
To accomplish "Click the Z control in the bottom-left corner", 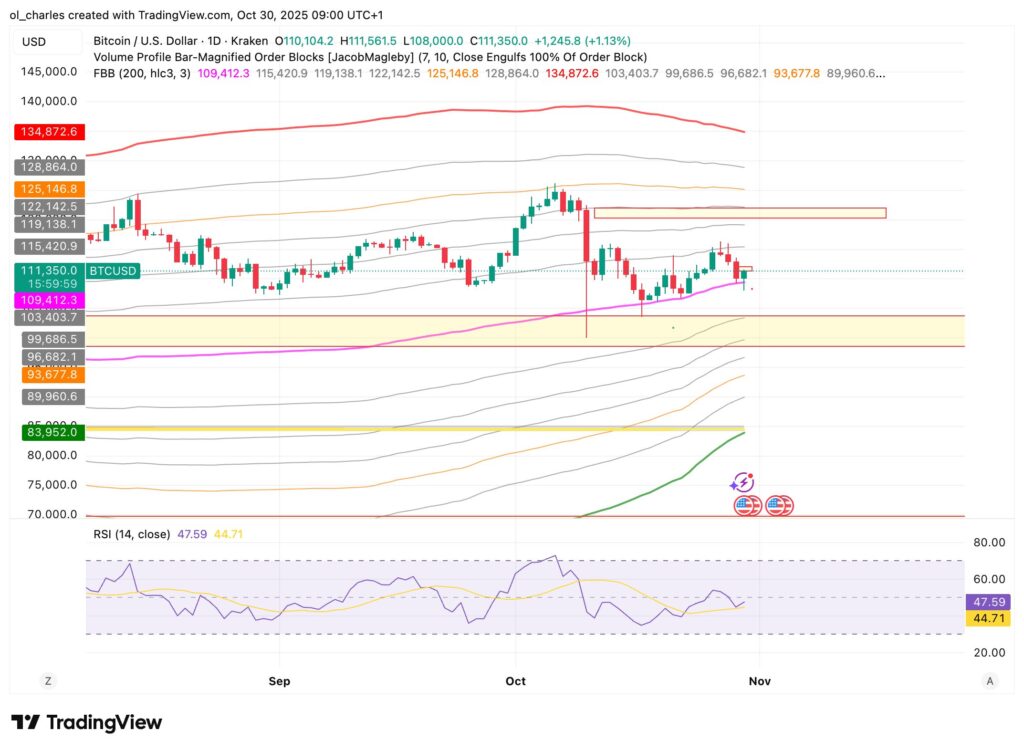I will pos(48,680).
